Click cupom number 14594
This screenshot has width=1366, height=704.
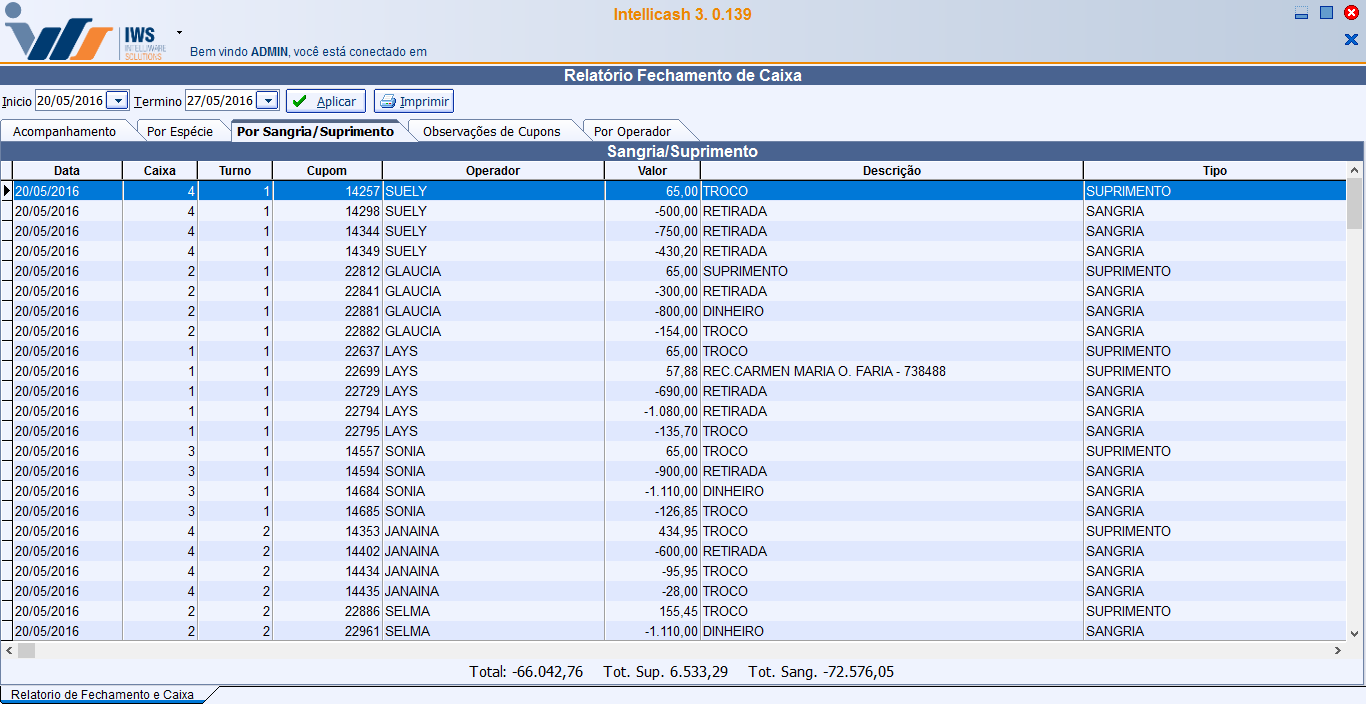point(361,471)
